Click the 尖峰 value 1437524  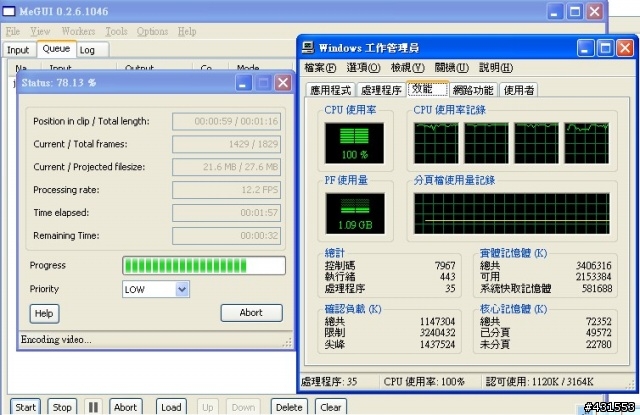(x=438, y=344)
